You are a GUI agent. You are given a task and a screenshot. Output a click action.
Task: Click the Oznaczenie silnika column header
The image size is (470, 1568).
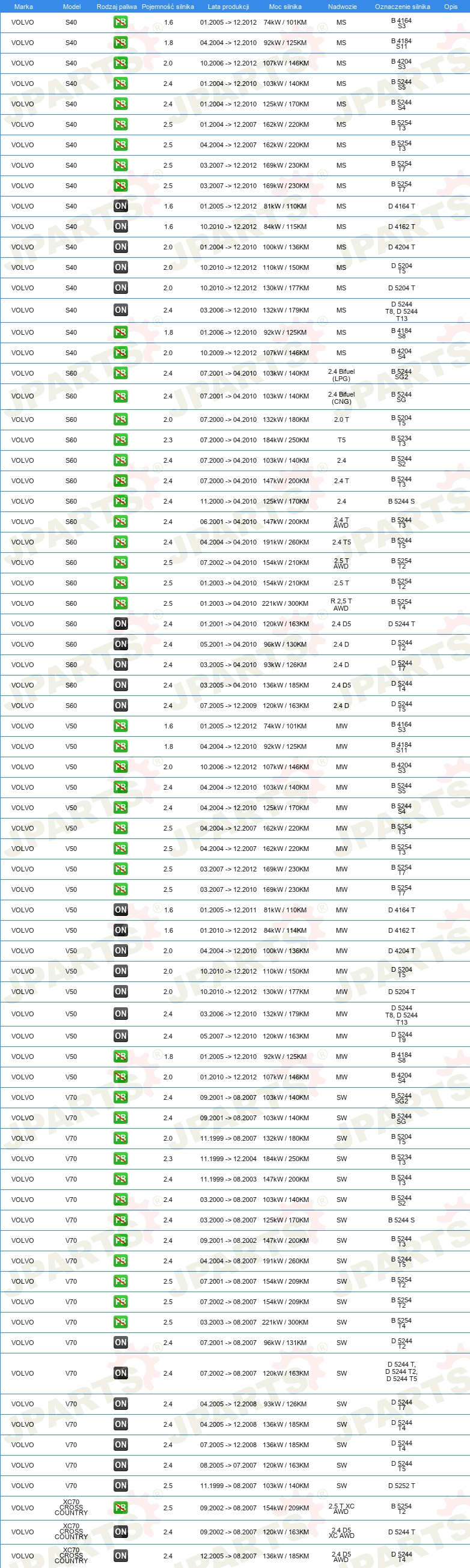pos(403,7)
